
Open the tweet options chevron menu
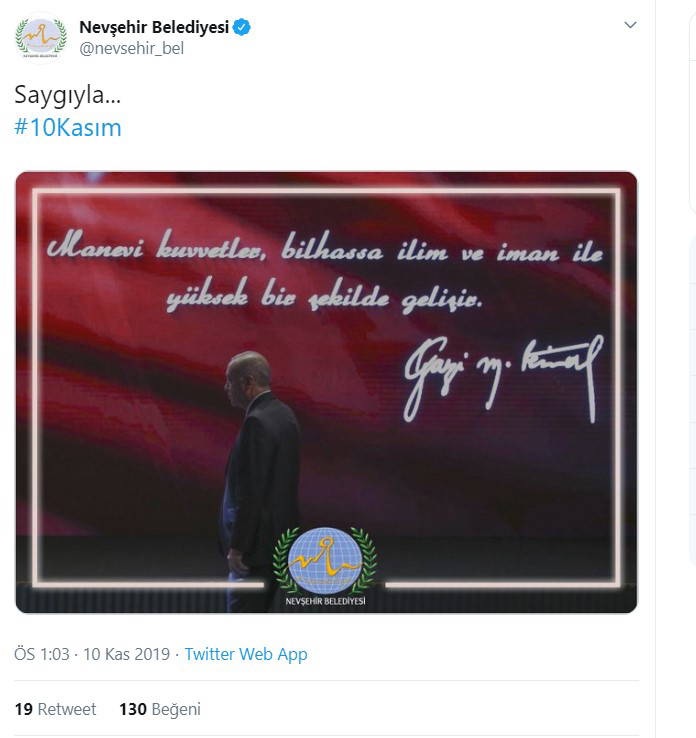(x=630, y=25)
